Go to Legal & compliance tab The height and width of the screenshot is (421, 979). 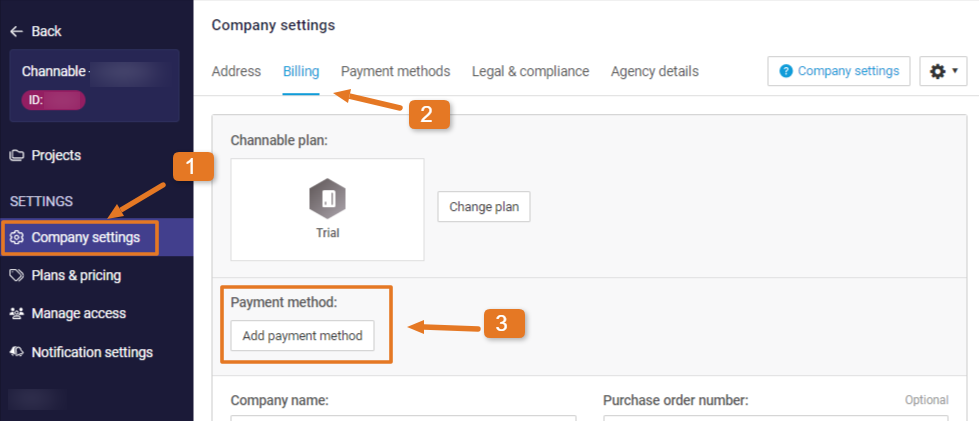(530, 71)
